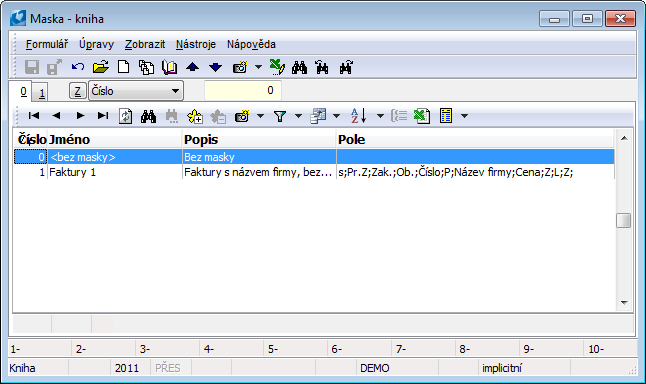Click scrollbar up arrow
The image size is (646, 384).
tap(624, 138)
